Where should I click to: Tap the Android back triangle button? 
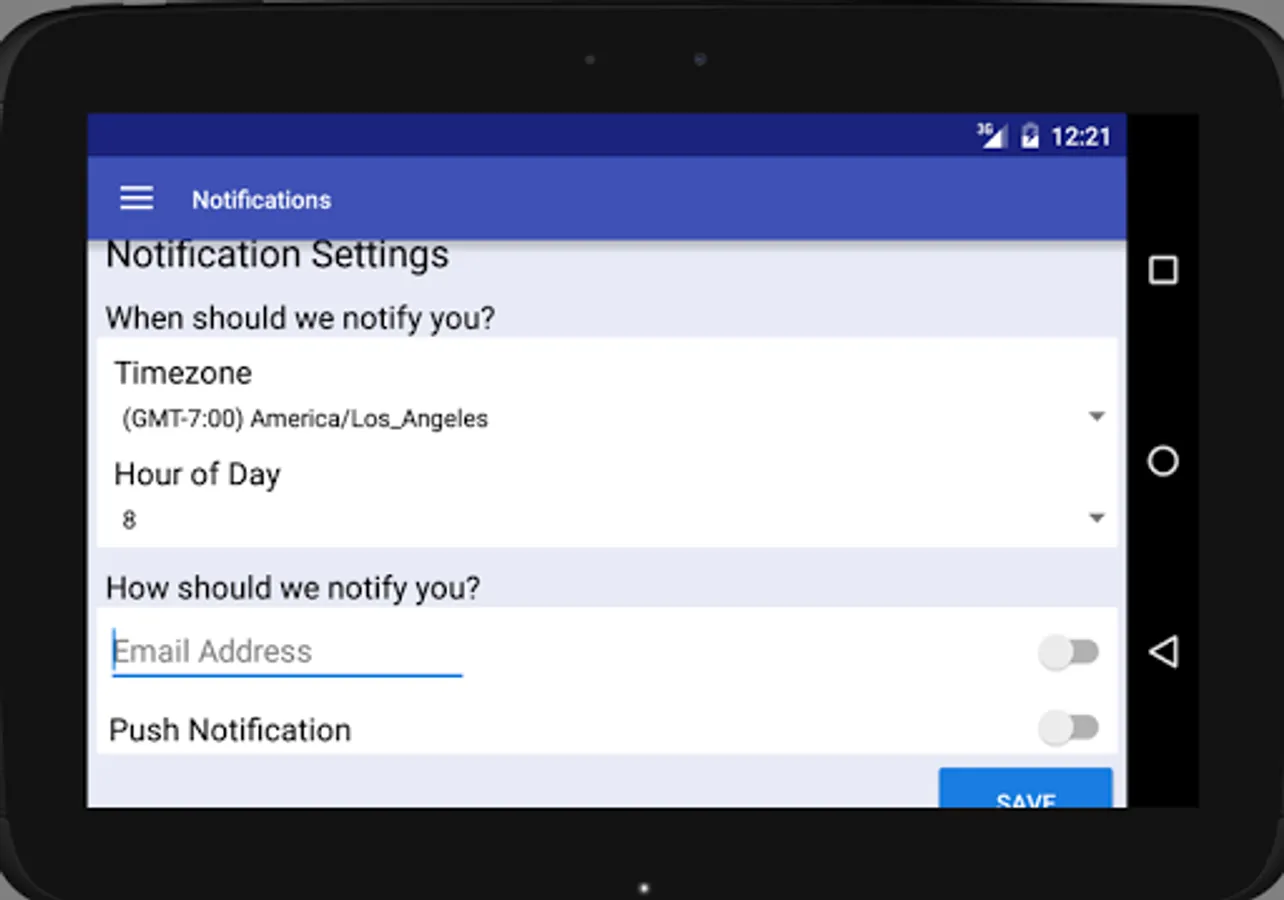coord(1163,652)
